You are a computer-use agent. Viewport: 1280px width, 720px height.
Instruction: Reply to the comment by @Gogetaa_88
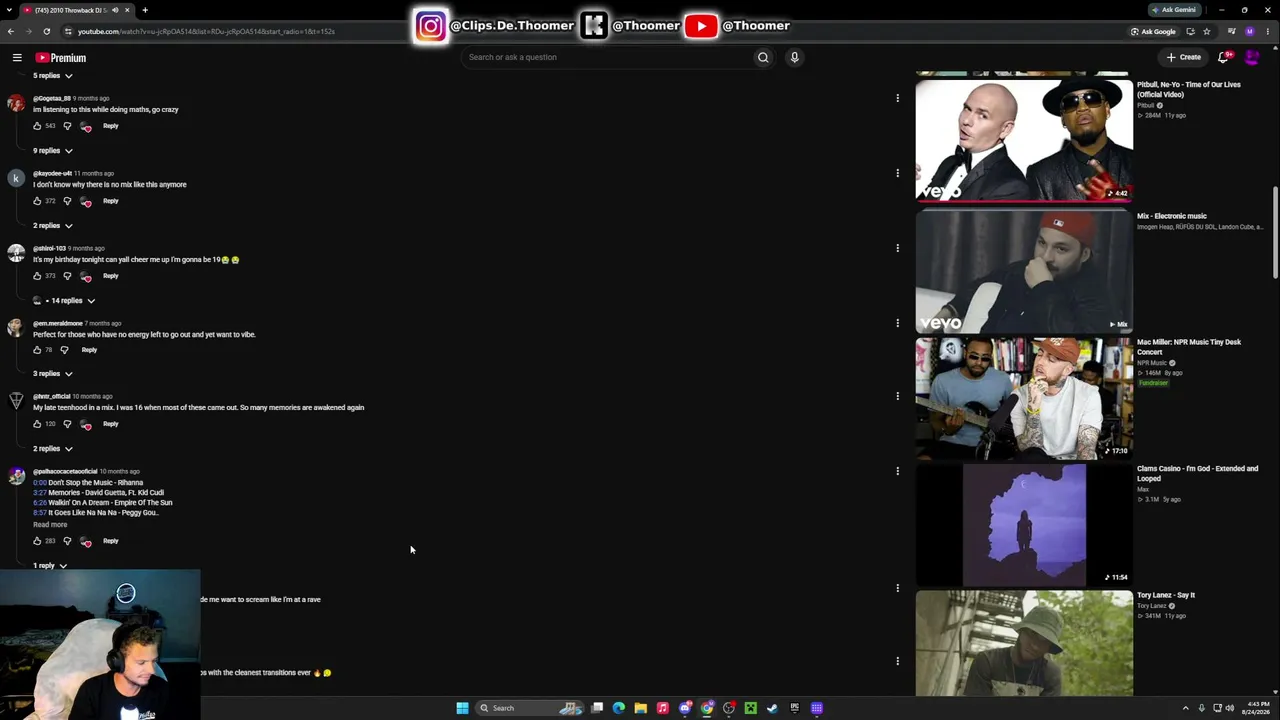coord(110,126)
